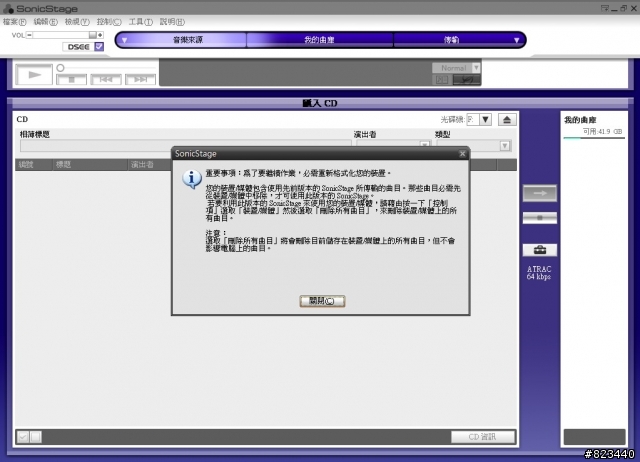Click the import arrow button
The image size is (640, 462).
tap(540, 193)
